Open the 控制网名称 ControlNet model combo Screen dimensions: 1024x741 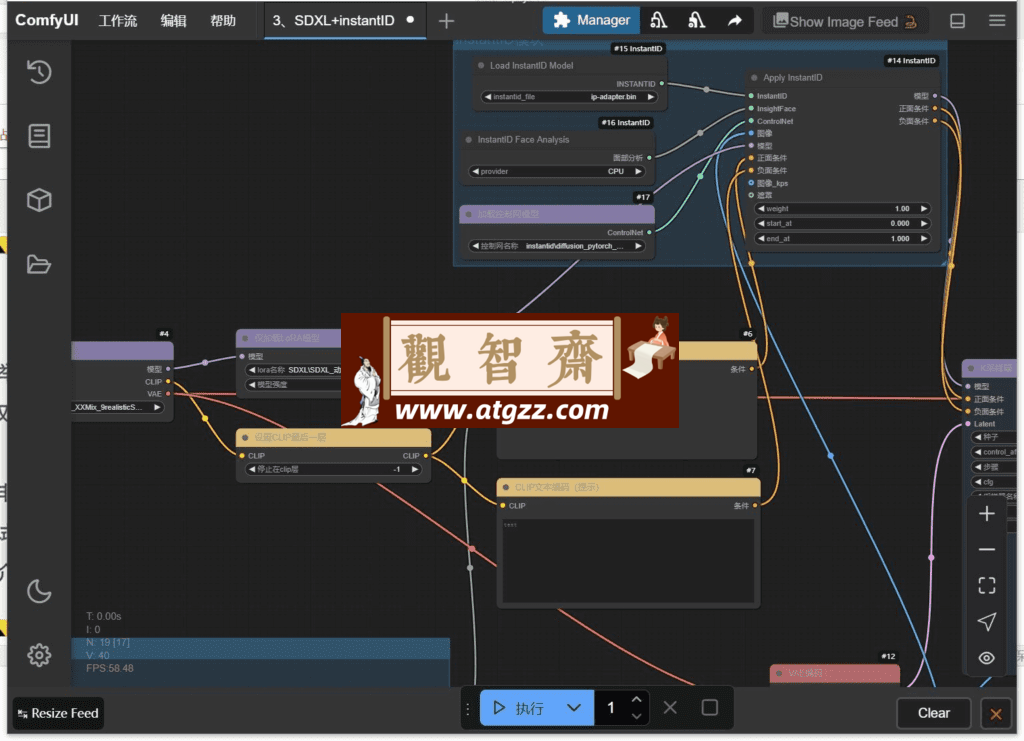tap(556, 246)
